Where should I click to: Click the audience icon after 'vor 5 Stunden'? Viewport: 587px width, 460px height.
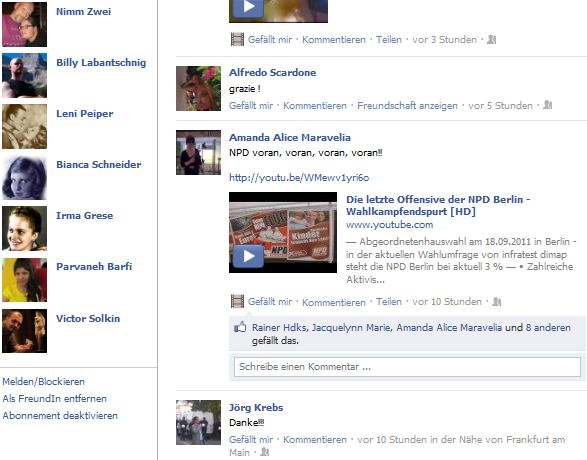click(x=547, y=105)
